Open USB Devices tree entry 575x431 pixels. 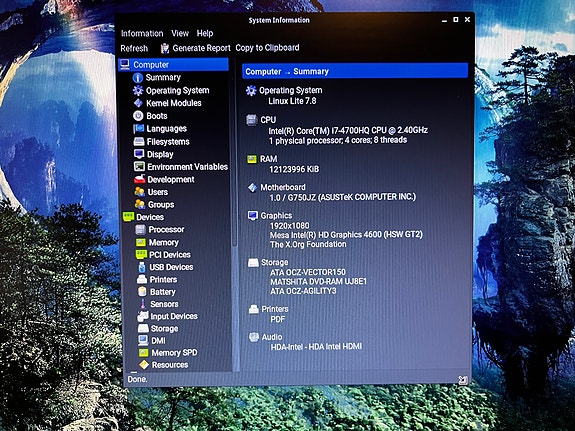point(171,267)
